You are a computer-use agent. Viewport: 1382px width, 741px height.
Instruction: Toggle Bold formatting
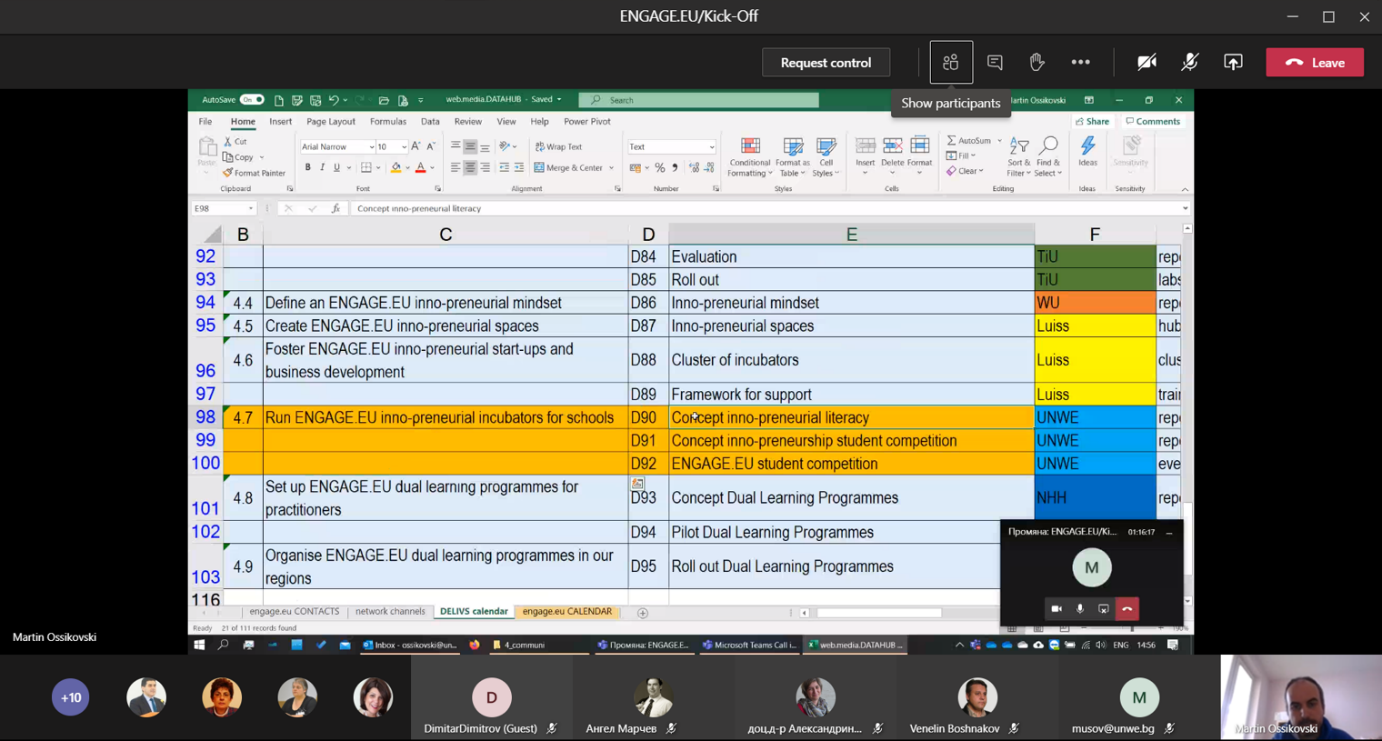(308, 168)
